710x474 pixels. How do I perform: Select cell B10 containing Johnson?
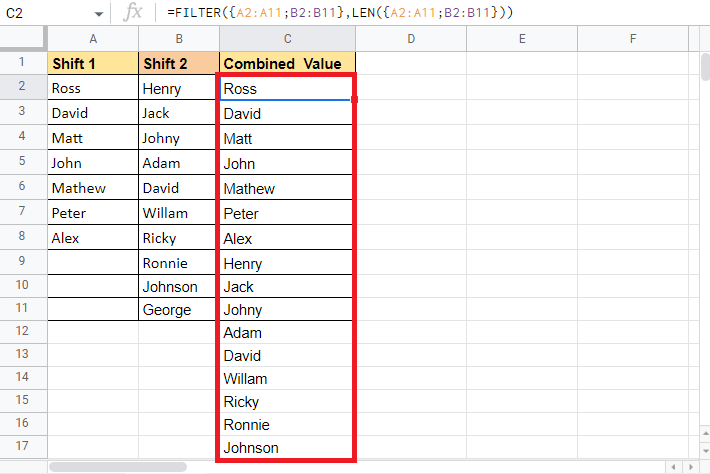point(179,286)
